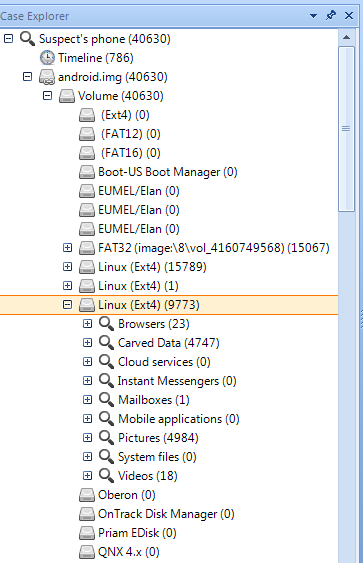The height and width of the screenshot is (563, 363).
Task: Collapse the Volume (40630) node
Action: (47, 96)
